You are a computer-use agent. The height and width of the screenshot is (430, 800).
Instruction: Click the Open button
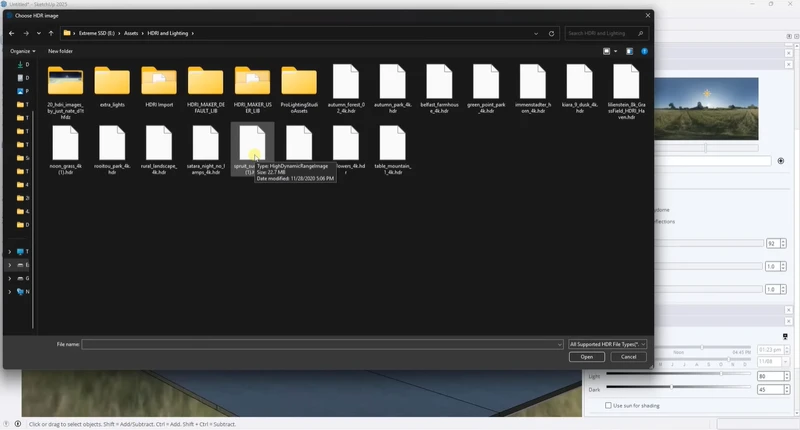pos(586,356)
